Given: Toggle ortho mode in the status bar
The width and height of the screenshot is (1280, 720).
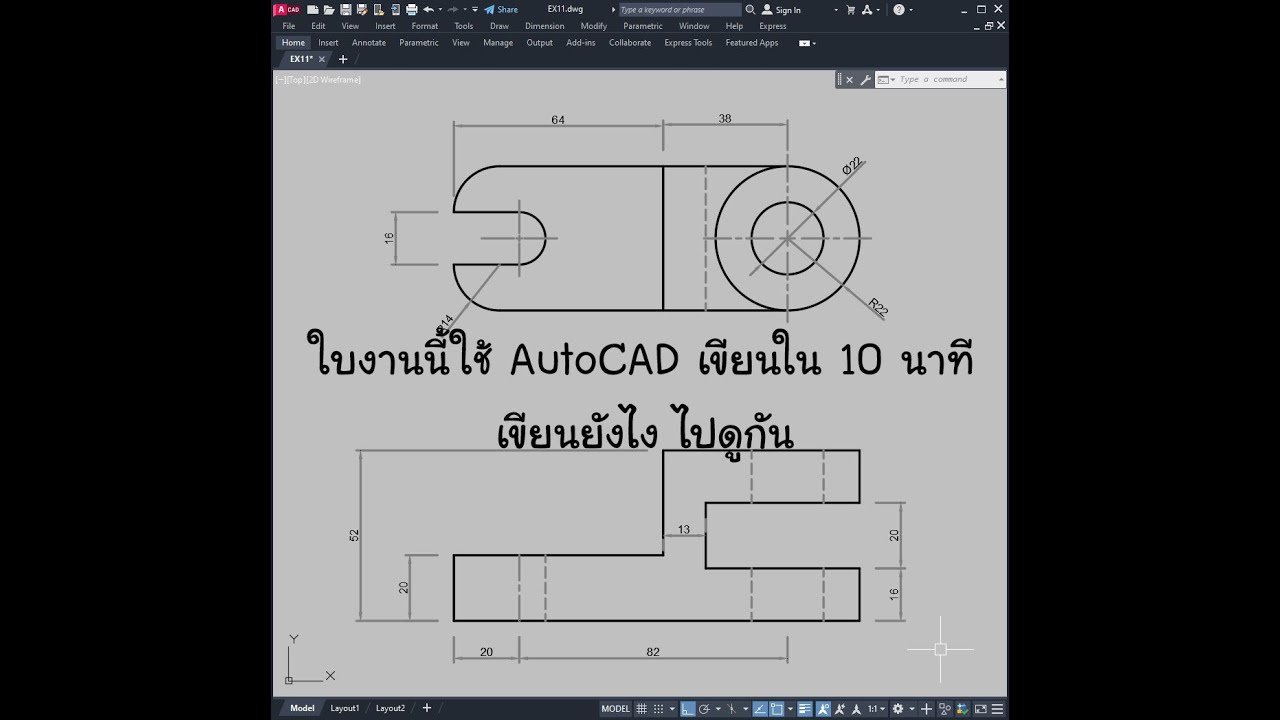Looking at the screenshot, I should [x=687, y=709].
